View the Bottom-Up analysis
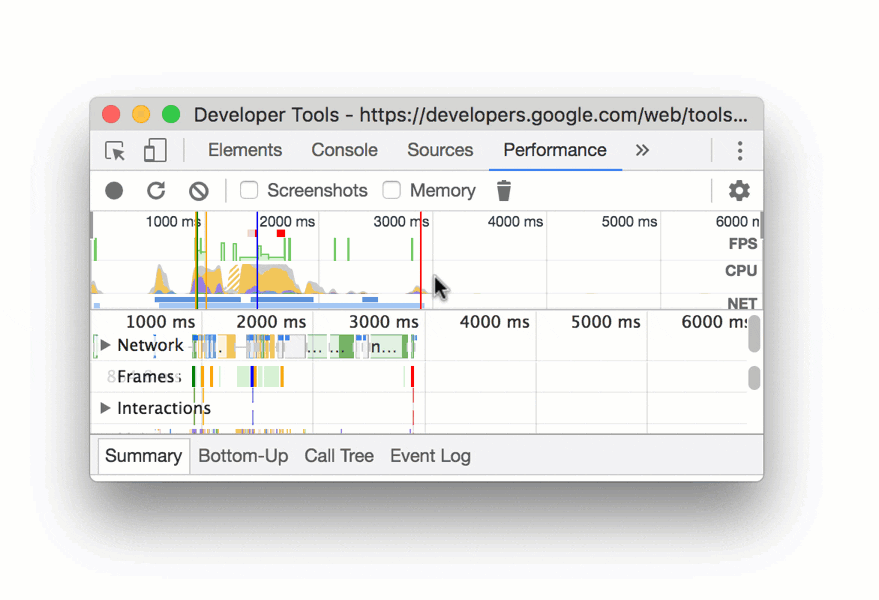 (x=243, y=455)
